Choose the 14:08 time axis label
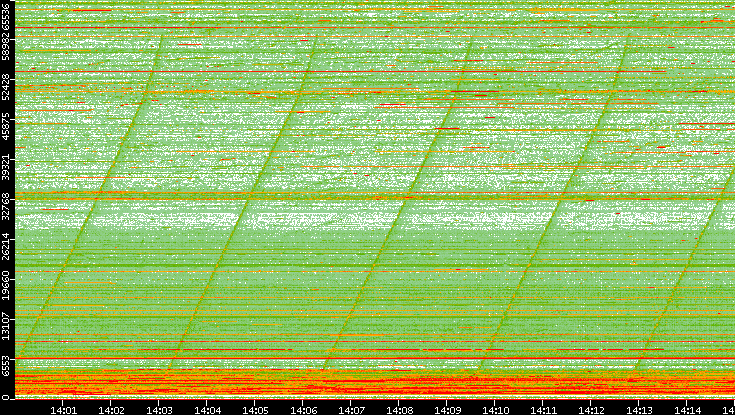Screen dimensions: 735x415 399,410
